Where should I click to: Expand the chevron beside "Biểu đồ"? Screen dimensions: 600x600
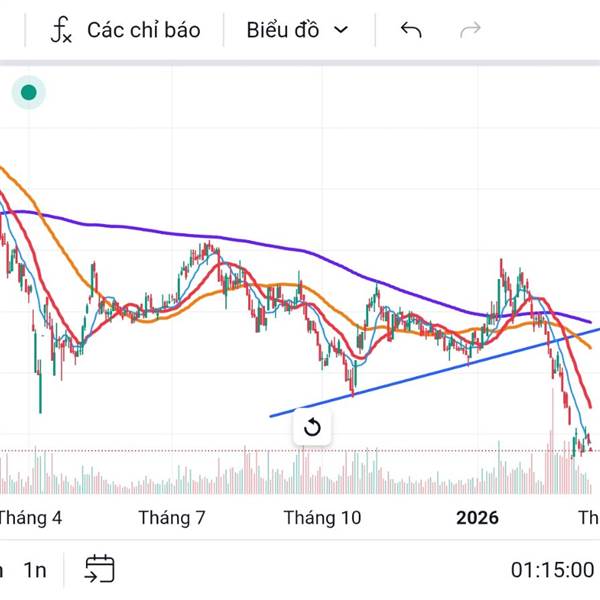341,30
